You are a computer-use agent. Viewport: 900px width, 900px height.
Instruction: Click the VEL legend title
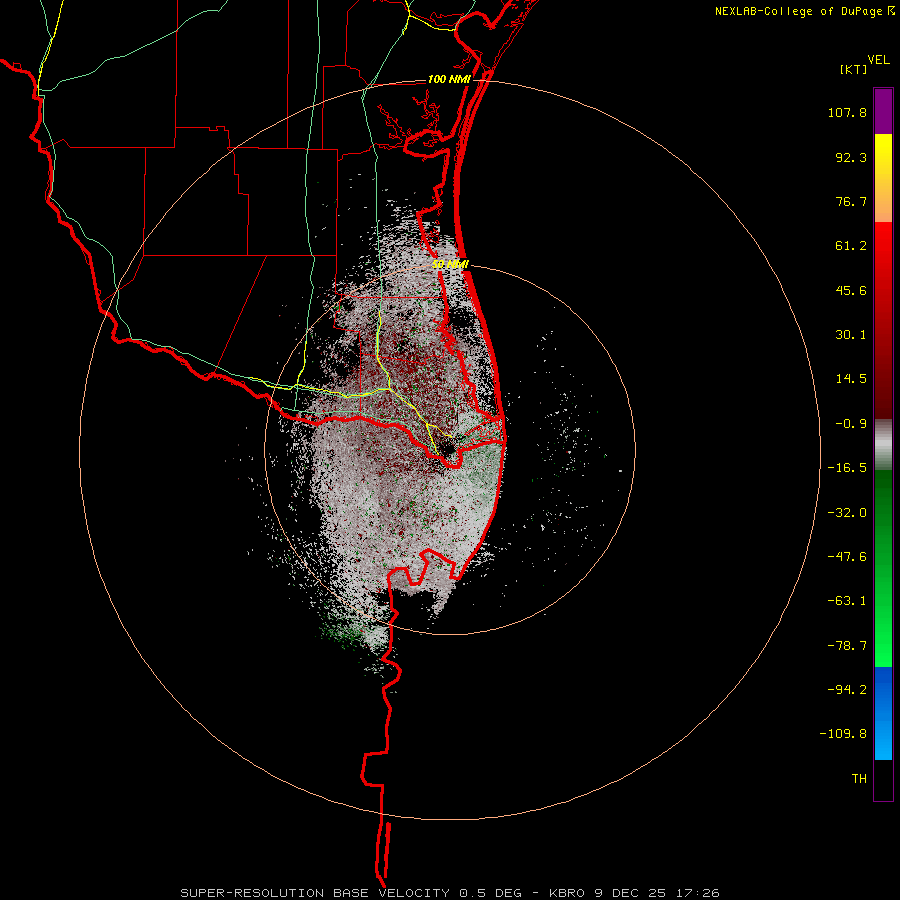coord(878,59)
